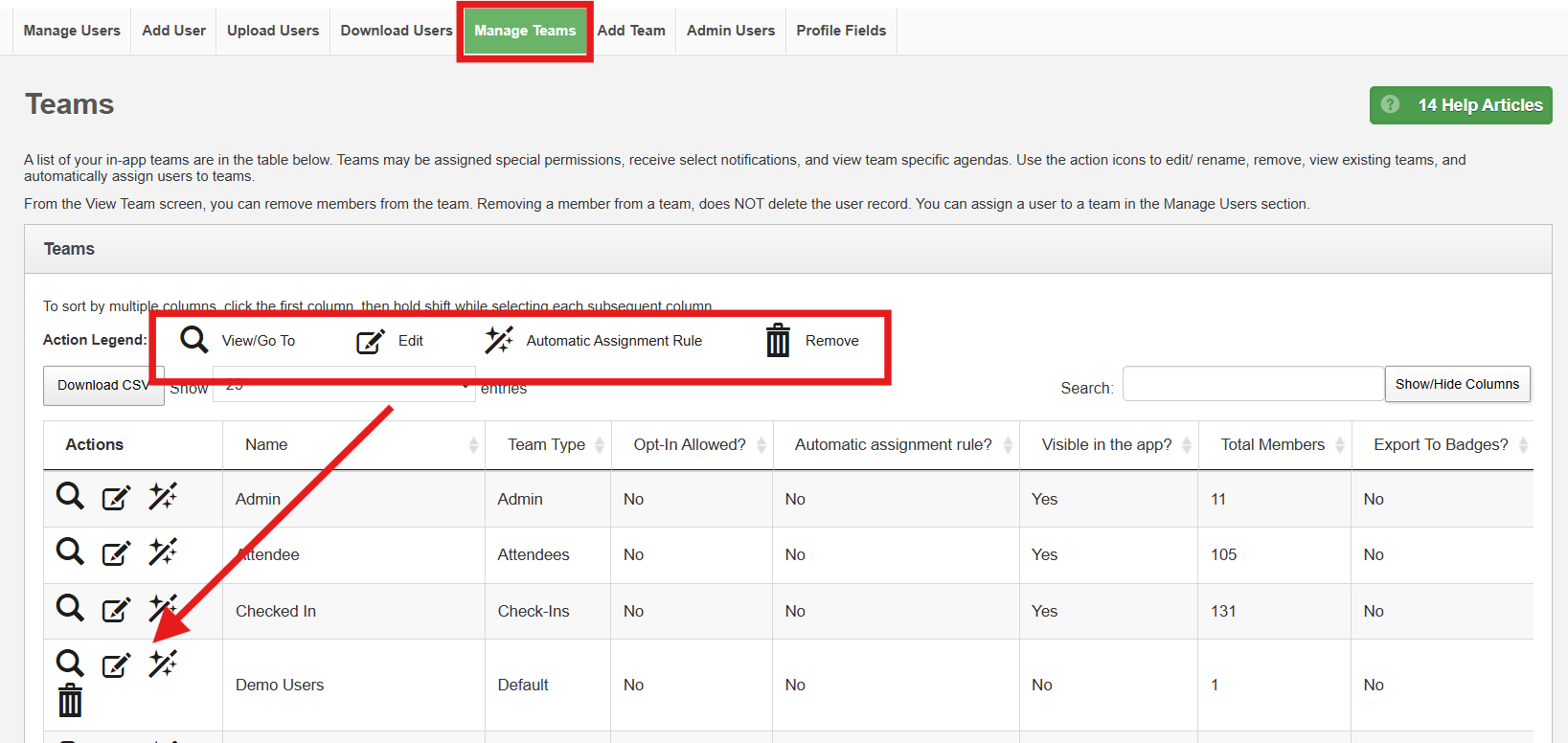Open automatic assignment rule for Admin team

tap(163, 496)
